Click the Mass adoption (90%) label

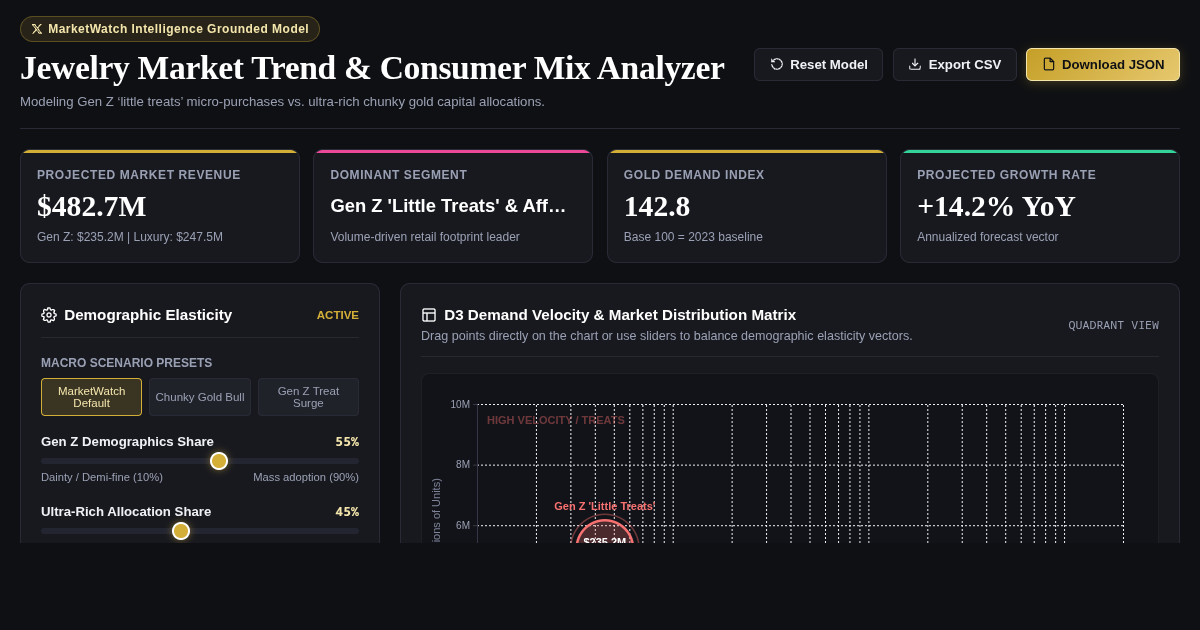coord(306,477)
